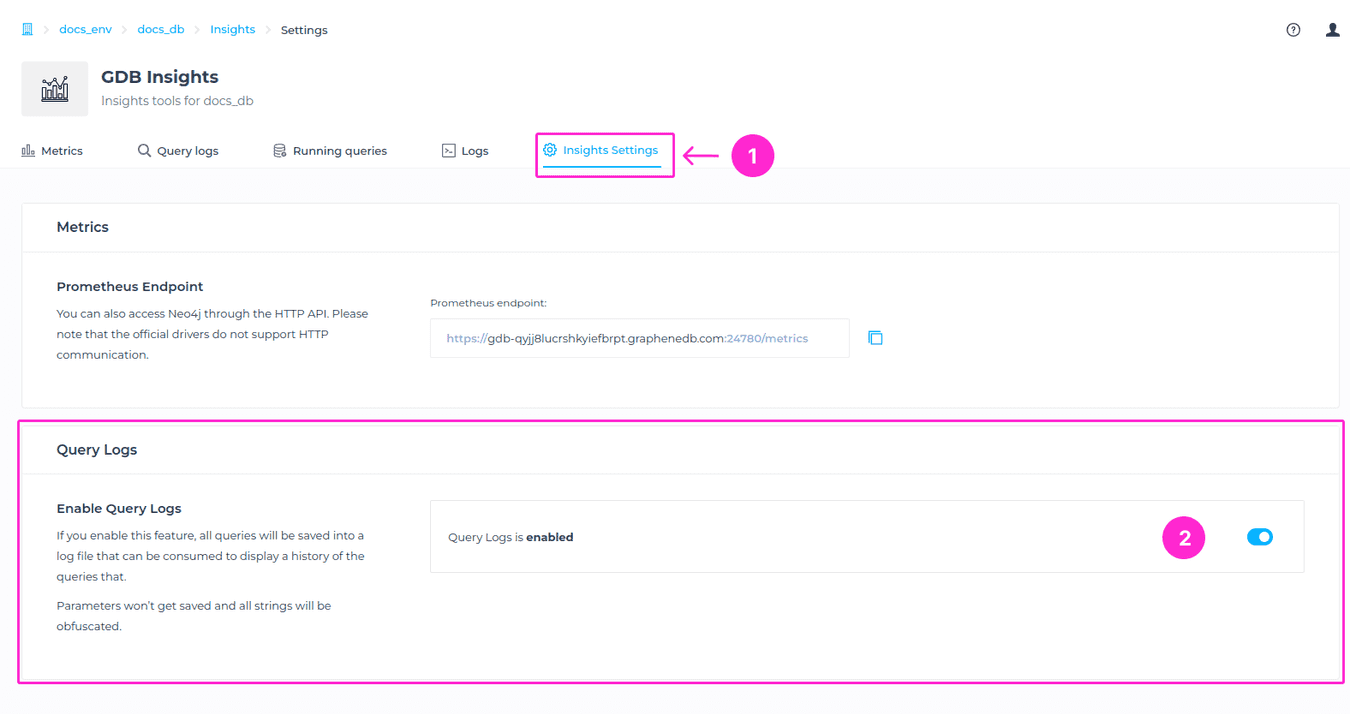Open the docs_db breadcrumb link

tap(161, 30)
